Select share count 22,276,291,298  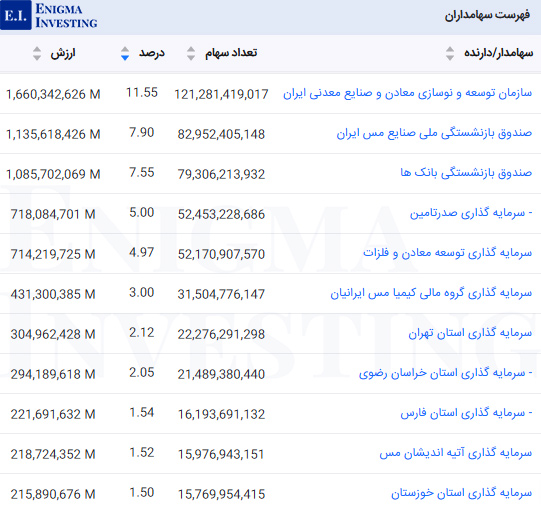pyautogui.click(x=221, y=334)
